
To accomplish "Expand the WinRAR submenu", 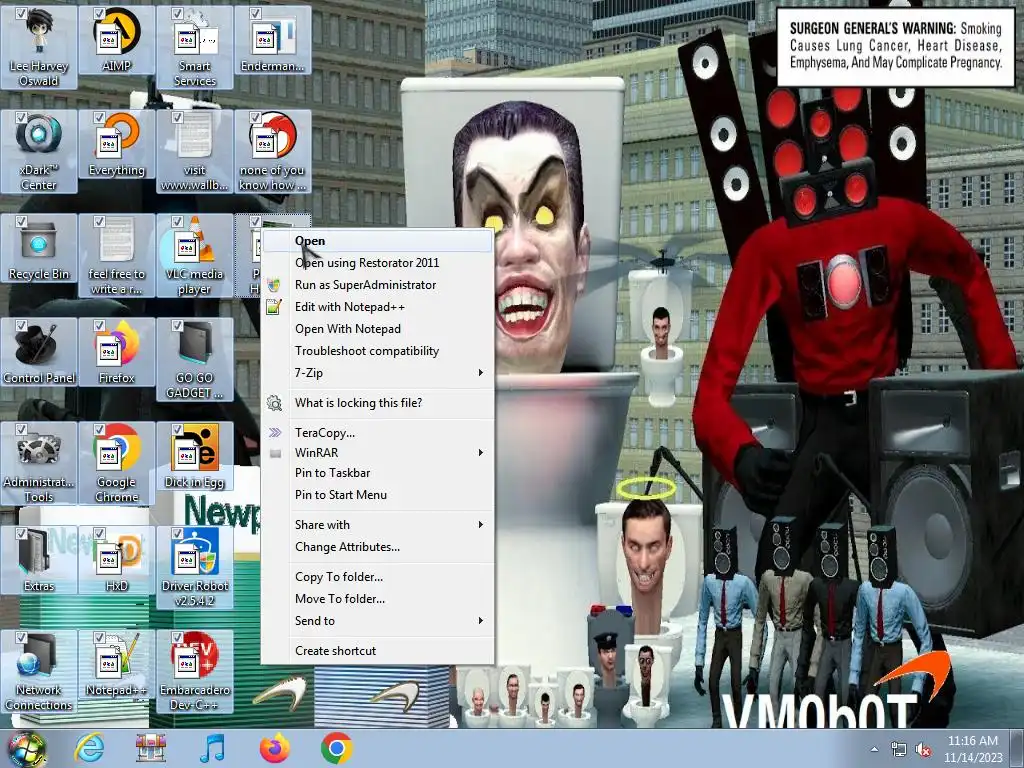I will tap(377, 453).
